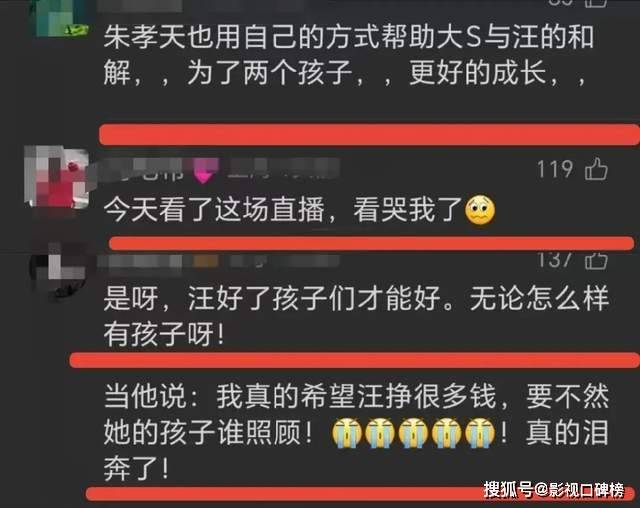This screenshot has height=508, width=640.
Task: Click first crying emoji after 谁照顾
Action: (347, 433)
